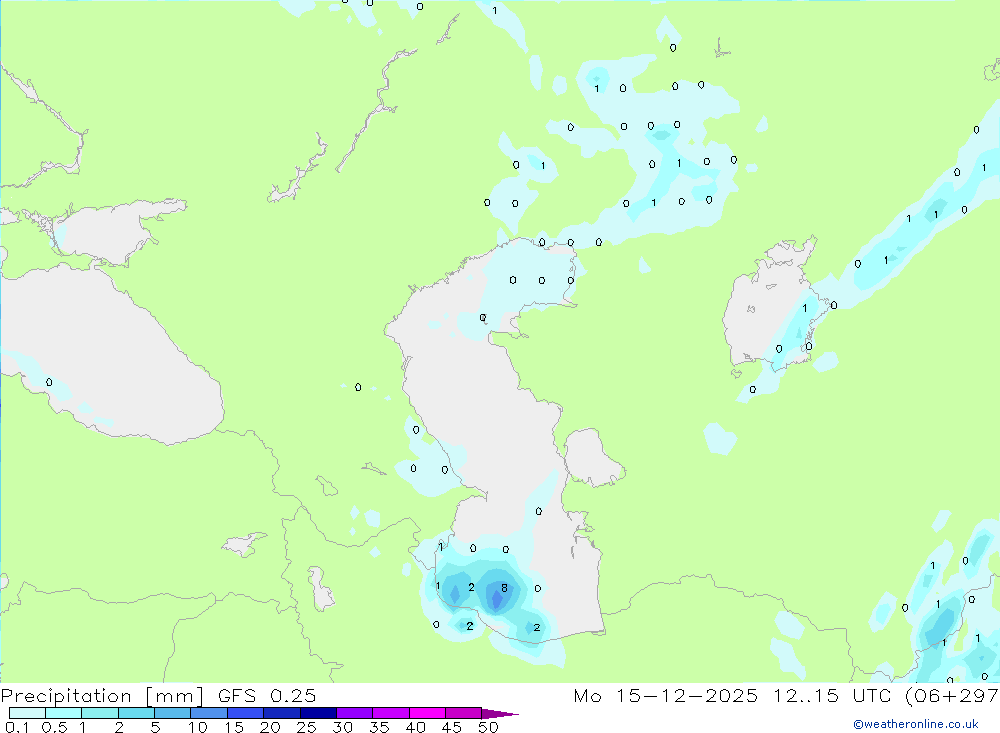Select the '12..15 UTC' time text
Image resolution: width=1000 pixels, height=733 pixels.
[x=832, y=695]
